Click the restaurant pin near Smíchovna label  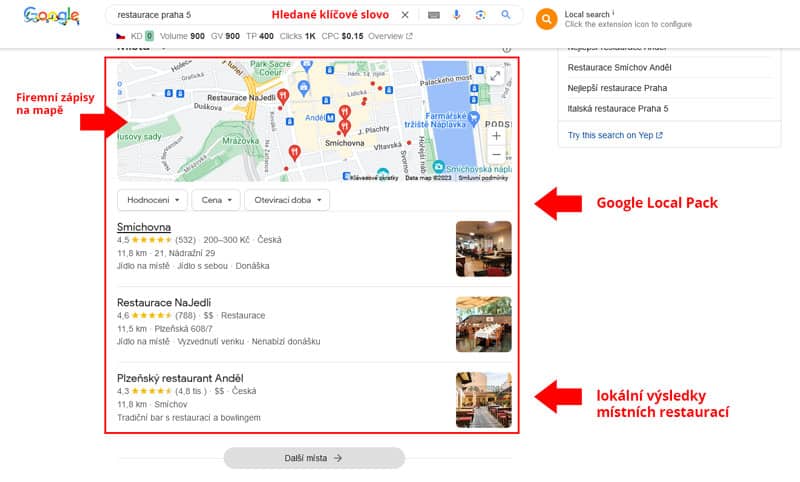345,128
